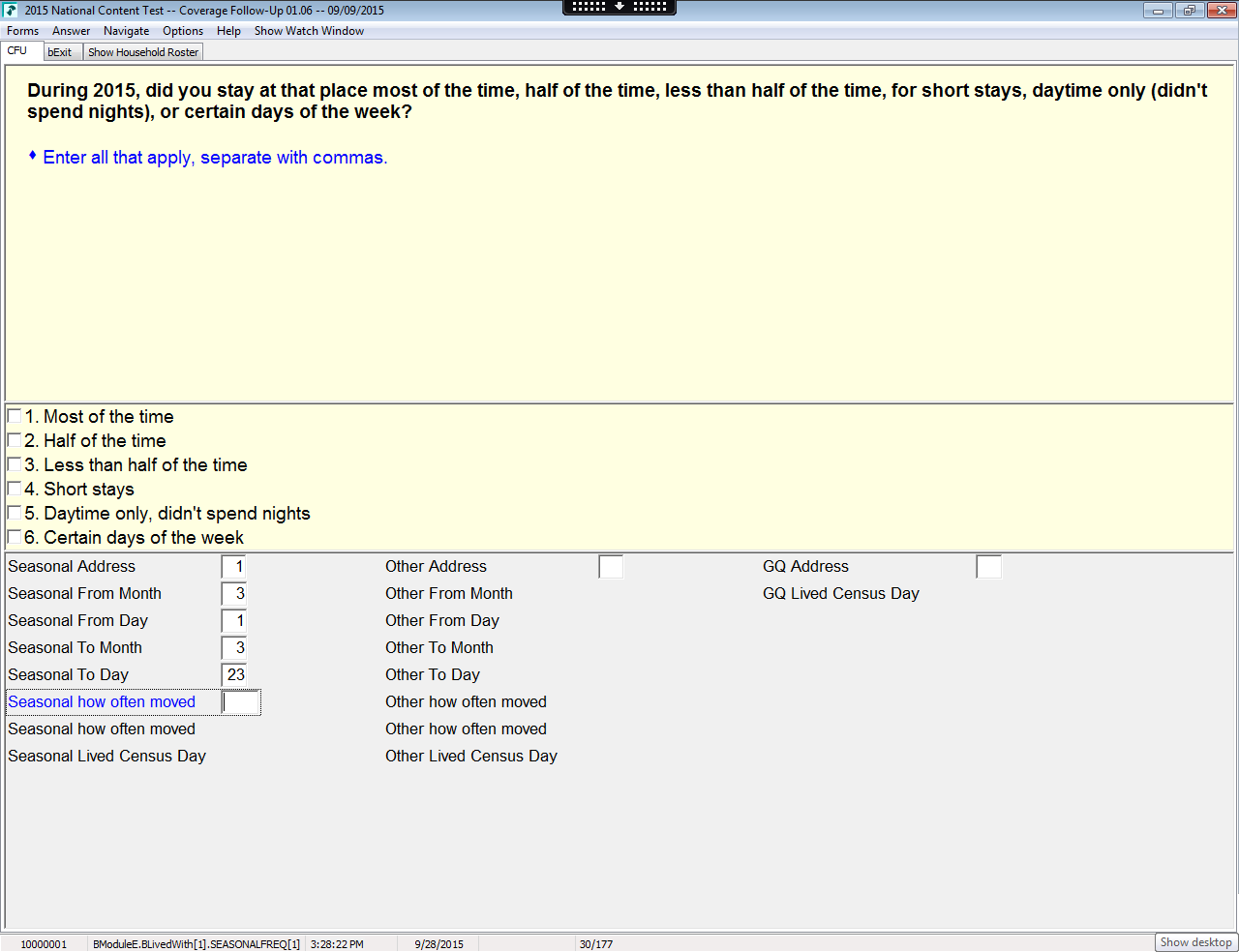Check the 'Half of the time' option
This screenshot has height=952, width=1239.
tap(15, 440)
